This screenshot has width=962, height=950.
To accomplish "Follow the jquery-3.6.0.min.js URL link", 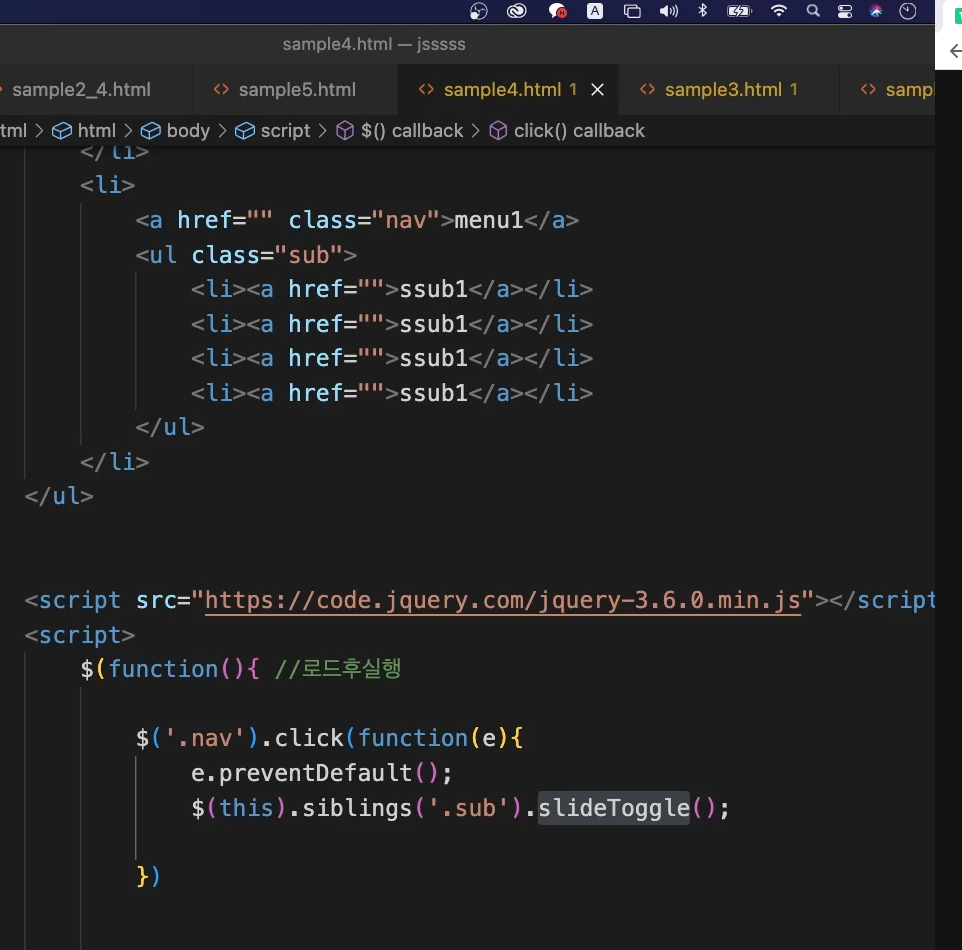I will click(503, 600).
